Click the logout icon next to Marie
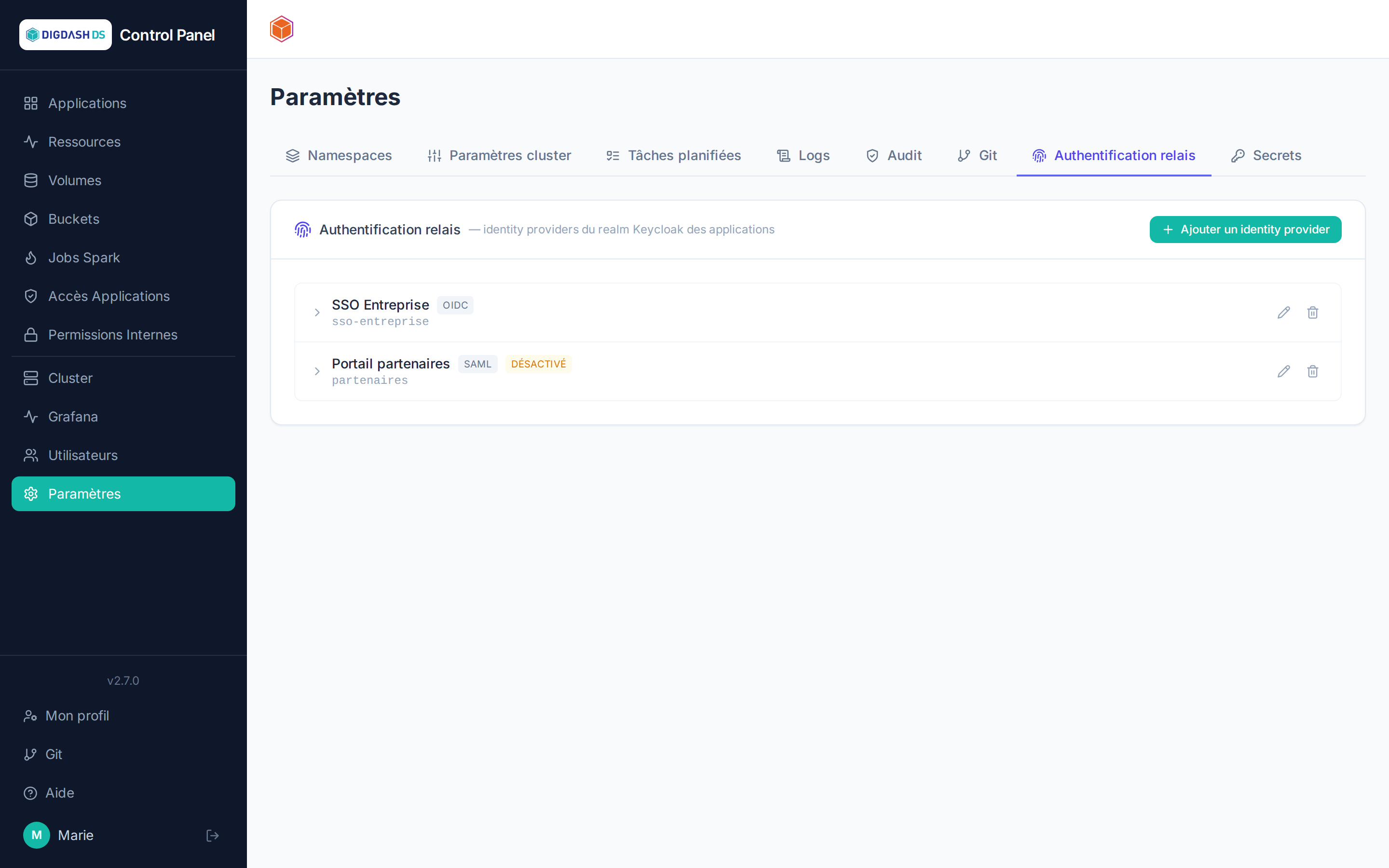The image size is (1389, 868). 212,835
